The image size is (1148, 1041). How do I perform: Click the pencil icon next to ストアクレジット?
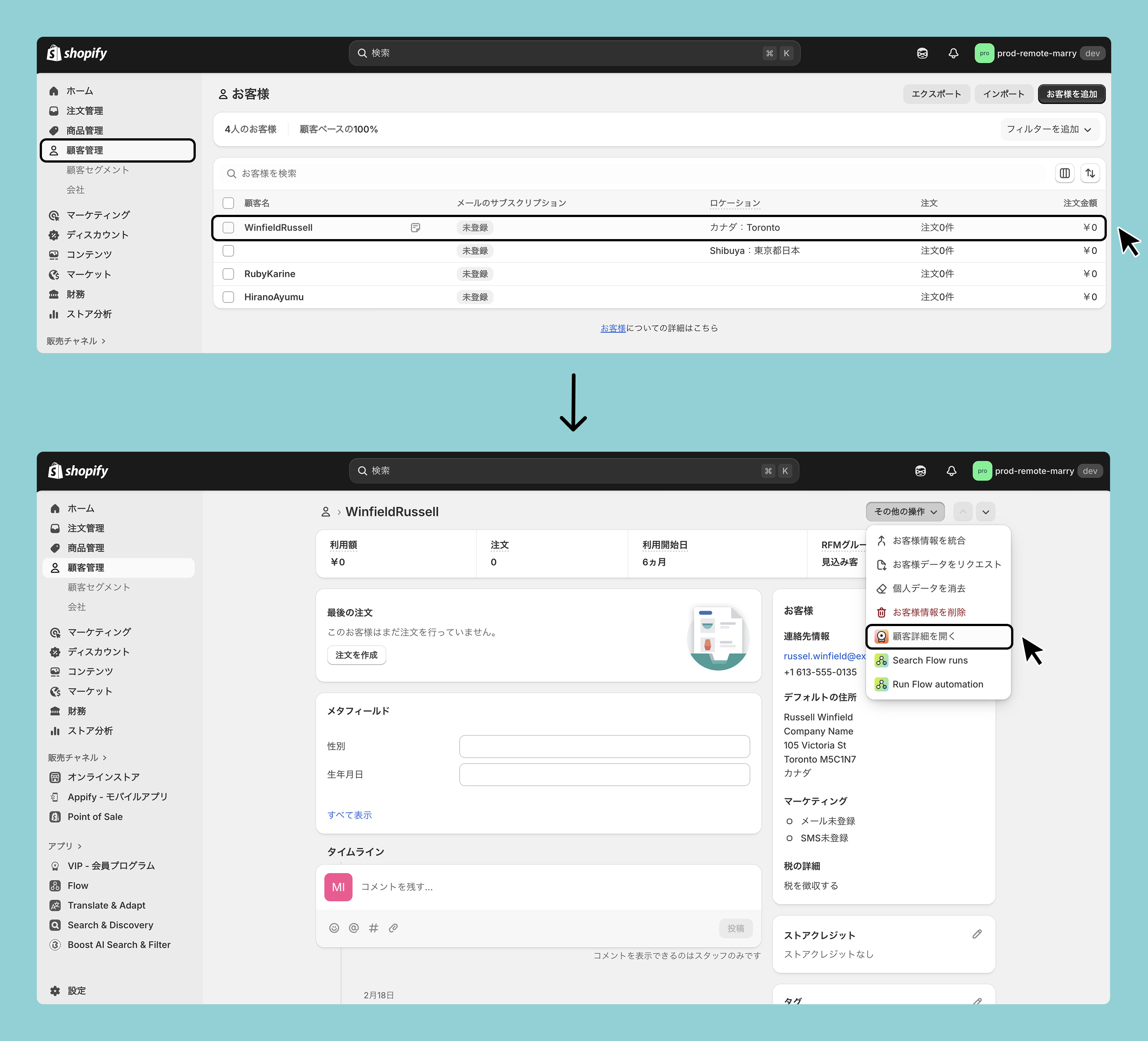click(x=977, y=934)
